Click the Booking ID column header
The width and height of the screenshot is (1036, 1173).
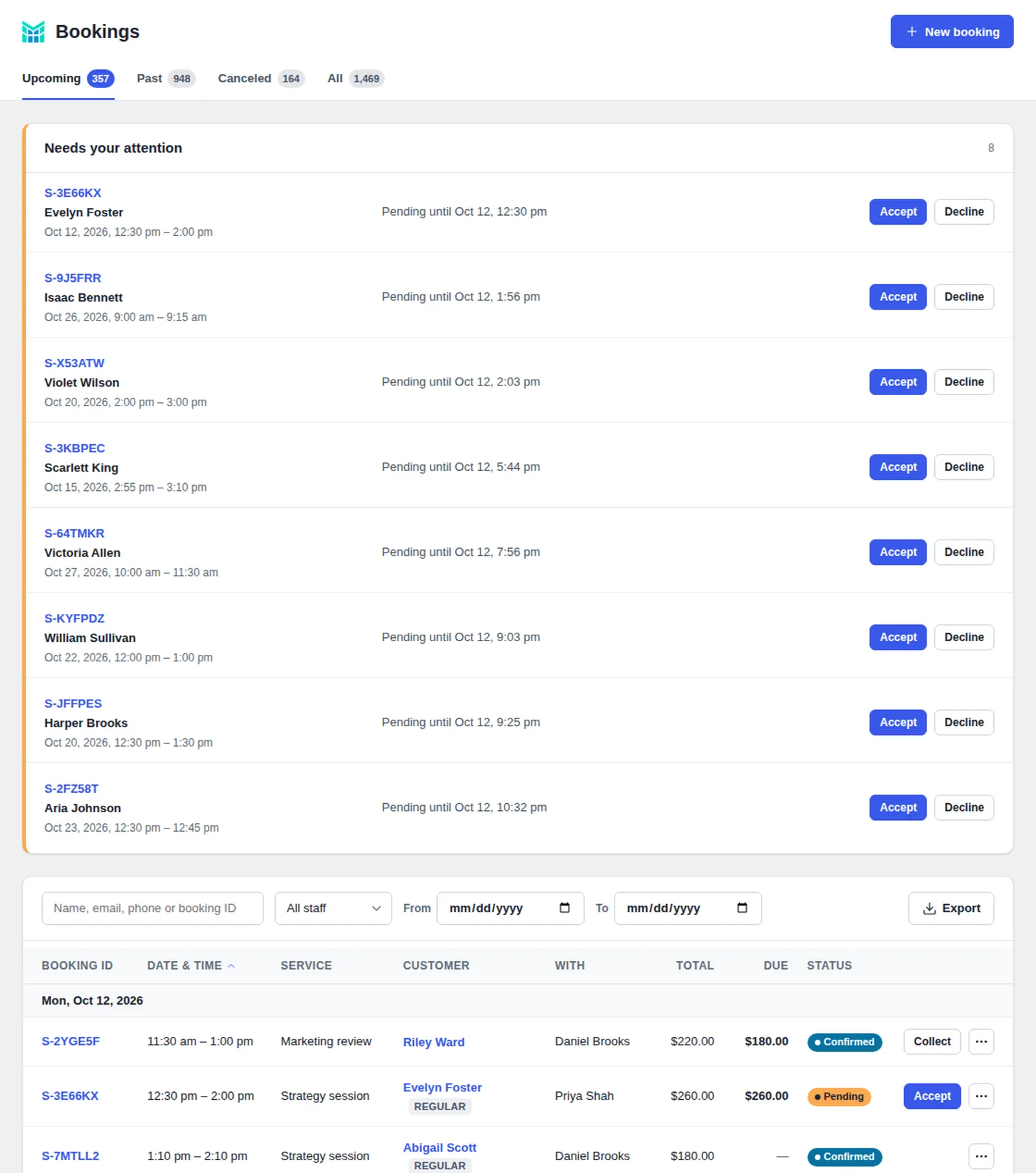pos(77,965)
